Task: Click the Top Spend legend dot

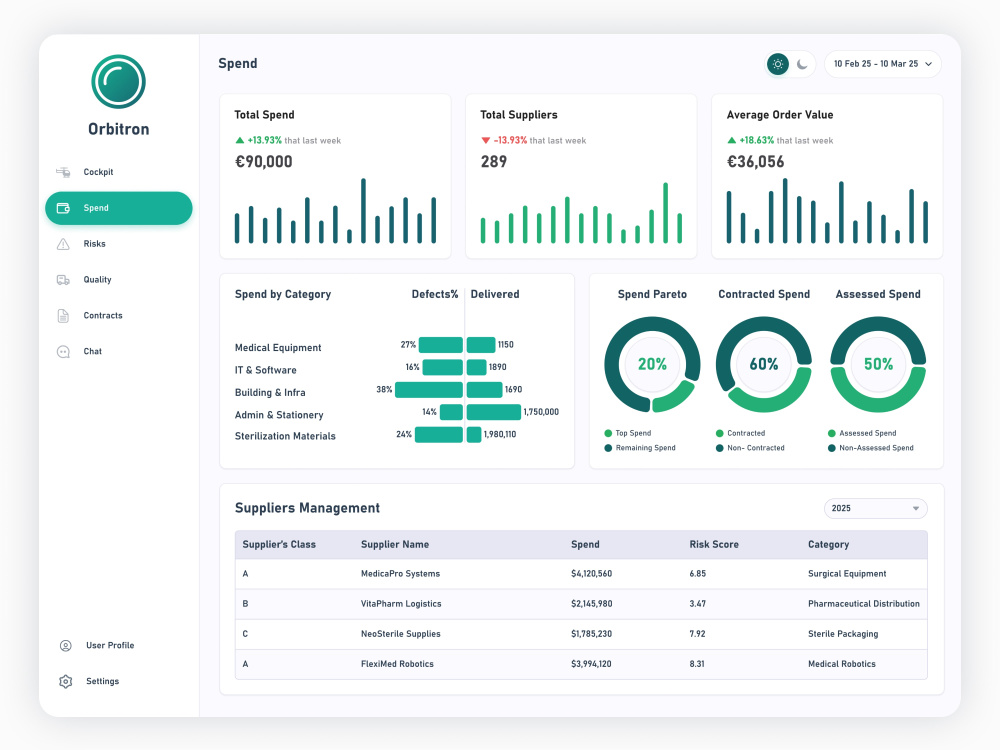Action: [608, 433]
